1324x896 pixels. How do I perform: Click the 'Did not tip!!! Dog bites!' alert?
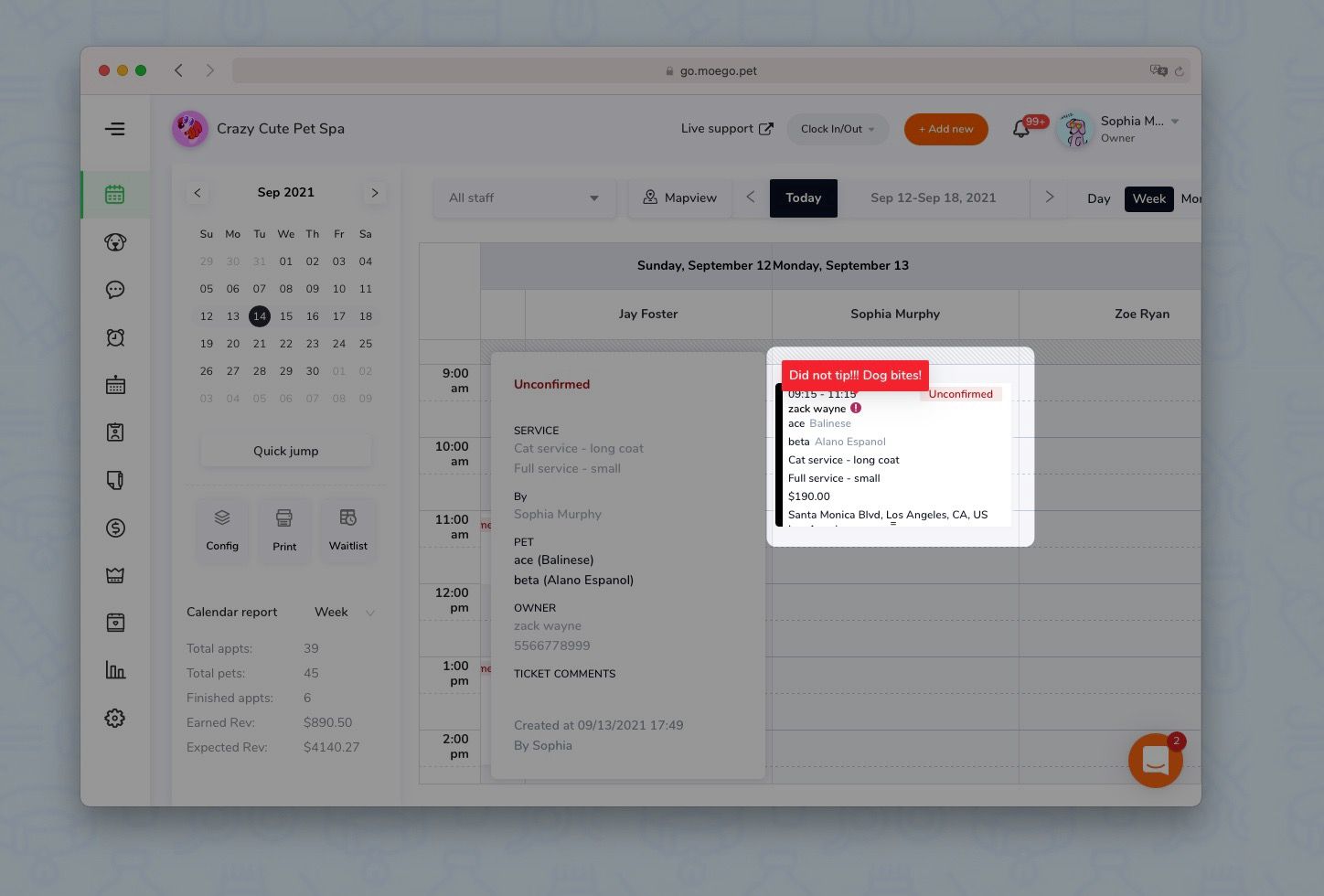click(855, 375)
